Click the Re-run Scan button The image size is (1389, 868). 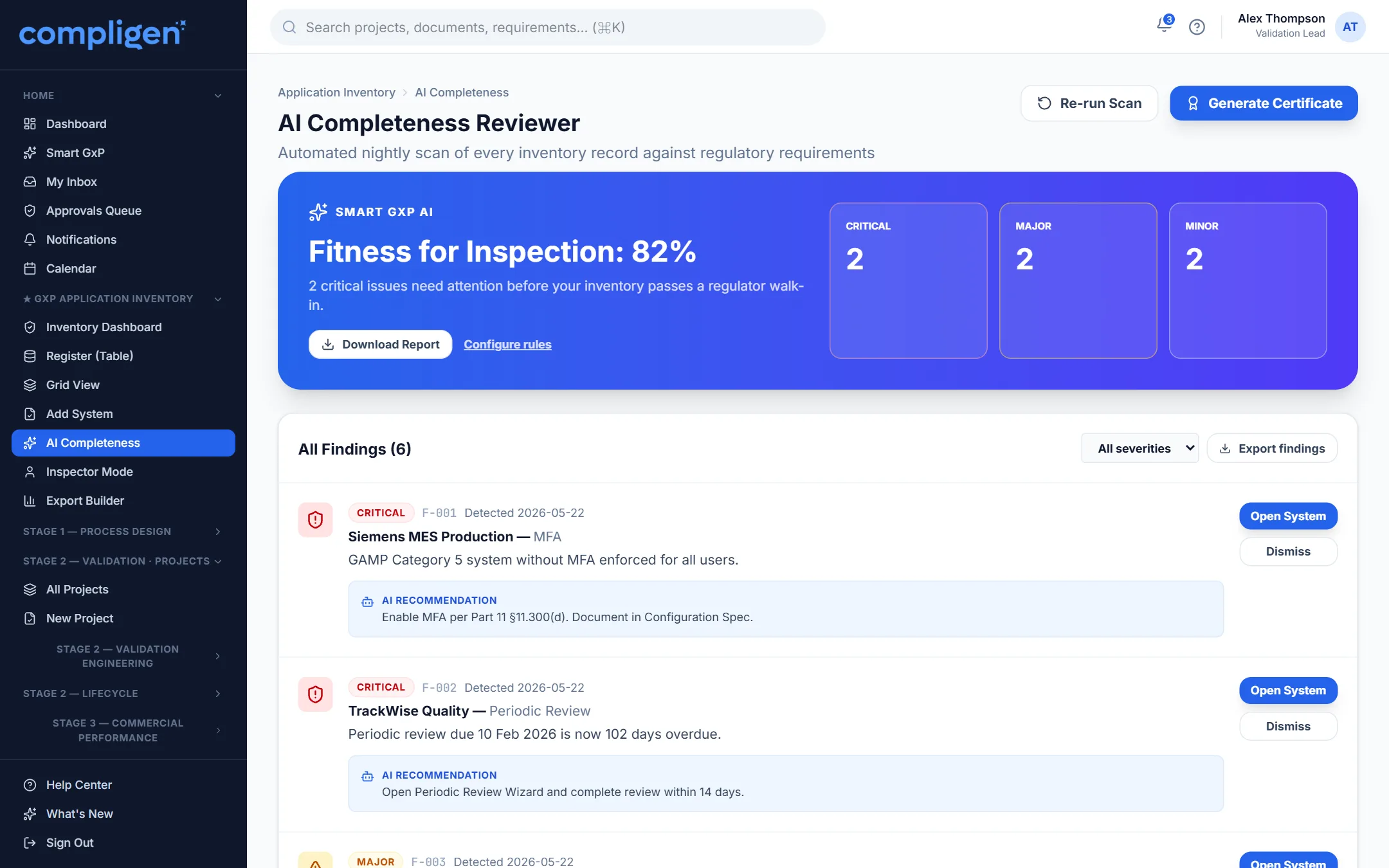(1089, 103)
